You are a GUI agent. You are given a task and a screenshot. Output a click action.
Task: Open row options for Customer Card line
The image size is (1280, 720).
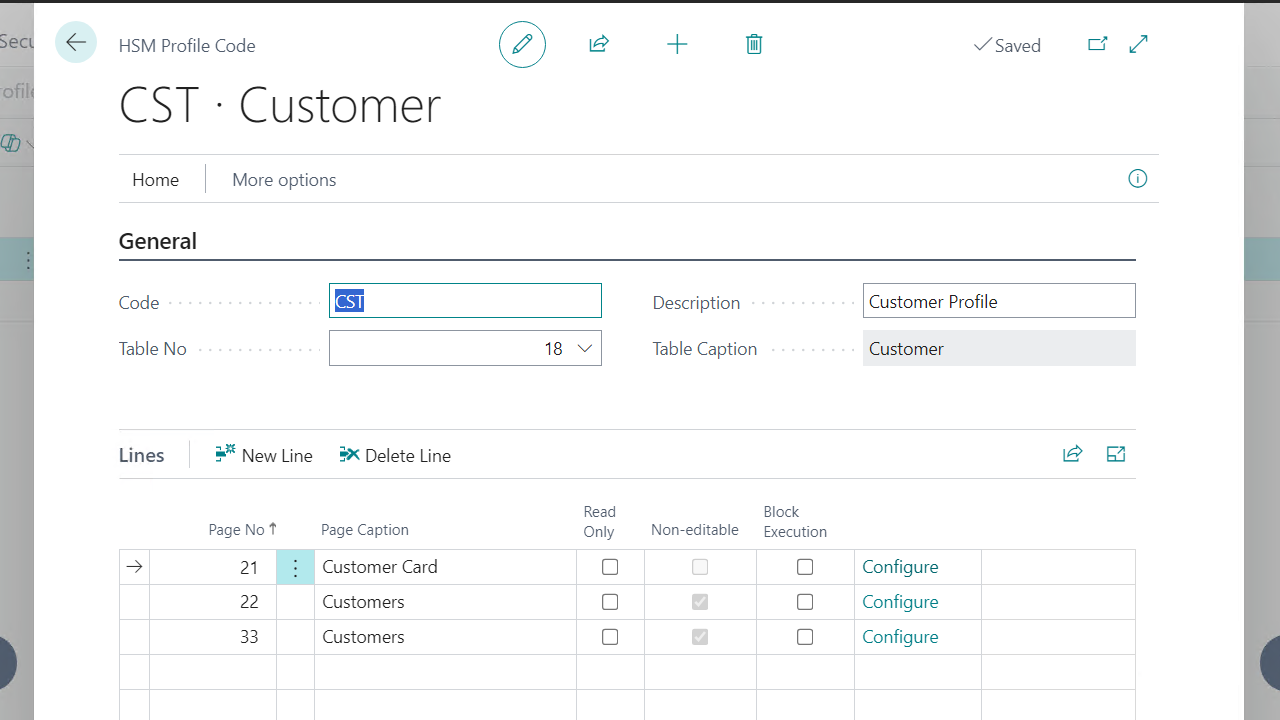(295, 568)
